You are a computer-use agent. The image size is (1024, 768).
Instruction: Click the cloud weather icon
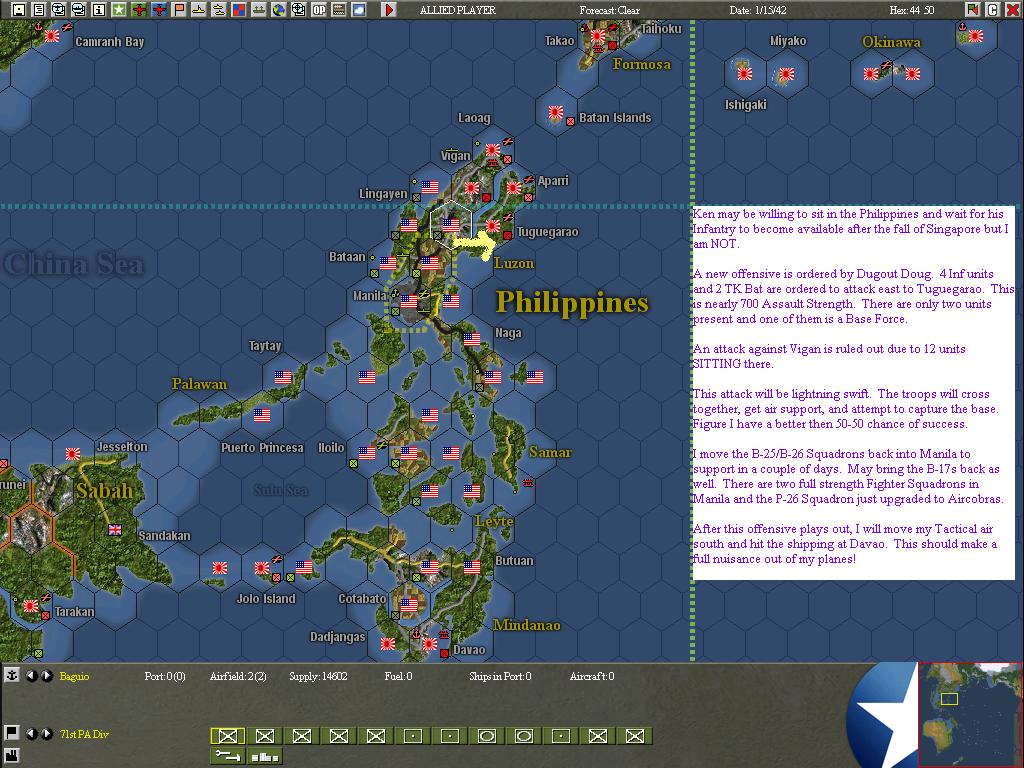click(359, 9)
